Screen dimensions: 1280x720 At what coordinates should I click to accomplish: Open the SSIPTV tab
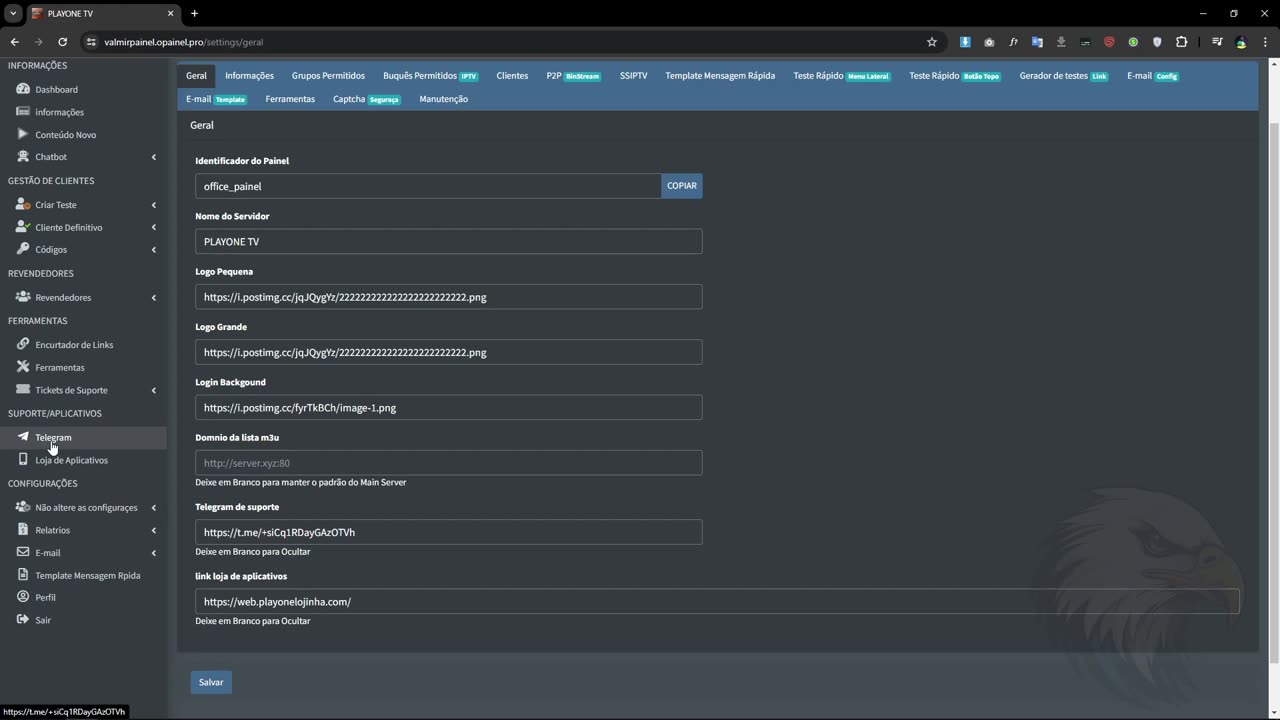[x=633, y=76]
